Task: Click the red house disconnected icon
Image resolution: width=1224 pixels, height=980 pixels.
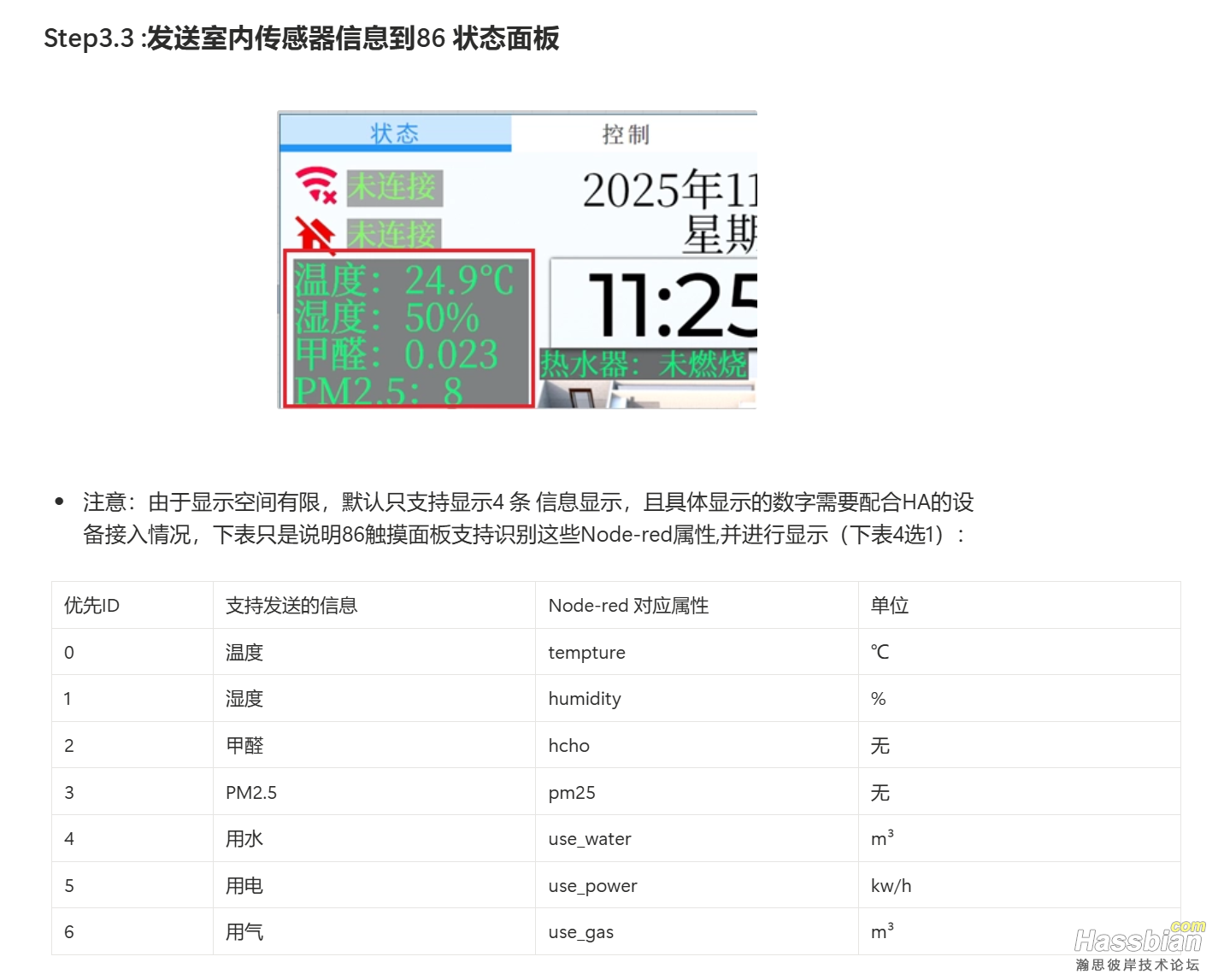Action: 315,233
